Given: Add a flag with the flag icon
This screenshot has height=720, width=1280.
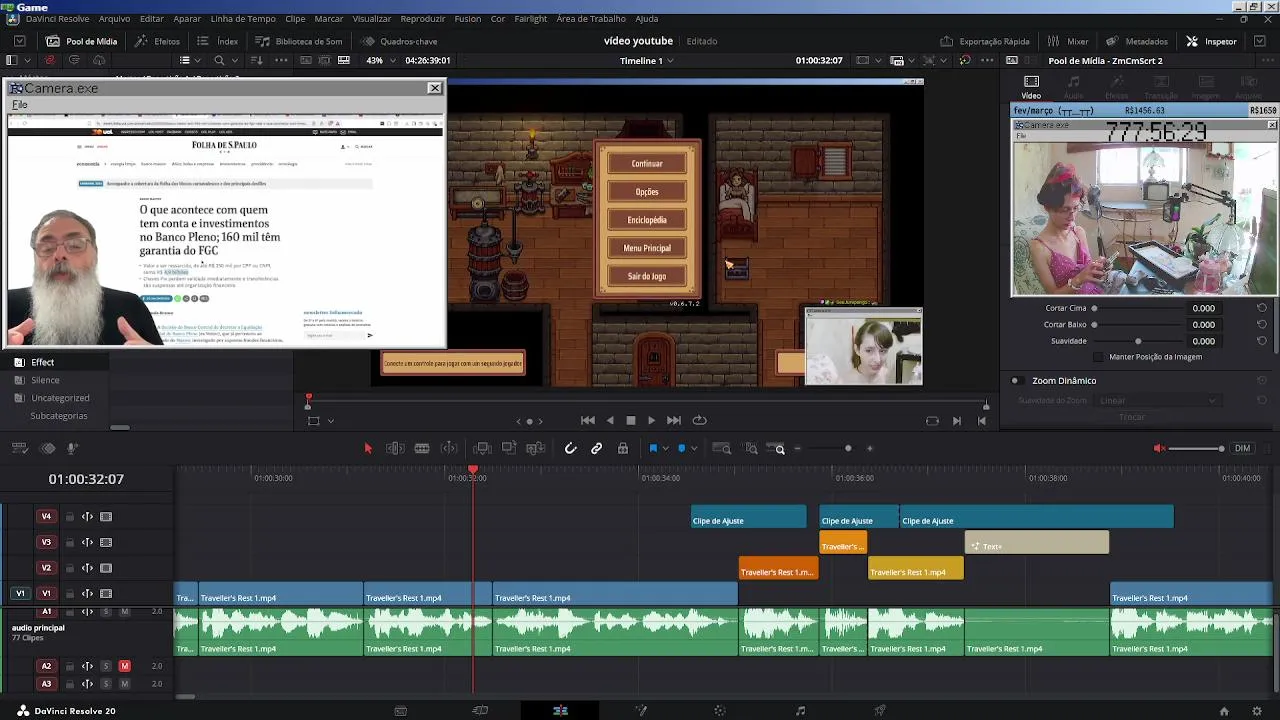Looking at the screenshot, I should pos(653,448).
